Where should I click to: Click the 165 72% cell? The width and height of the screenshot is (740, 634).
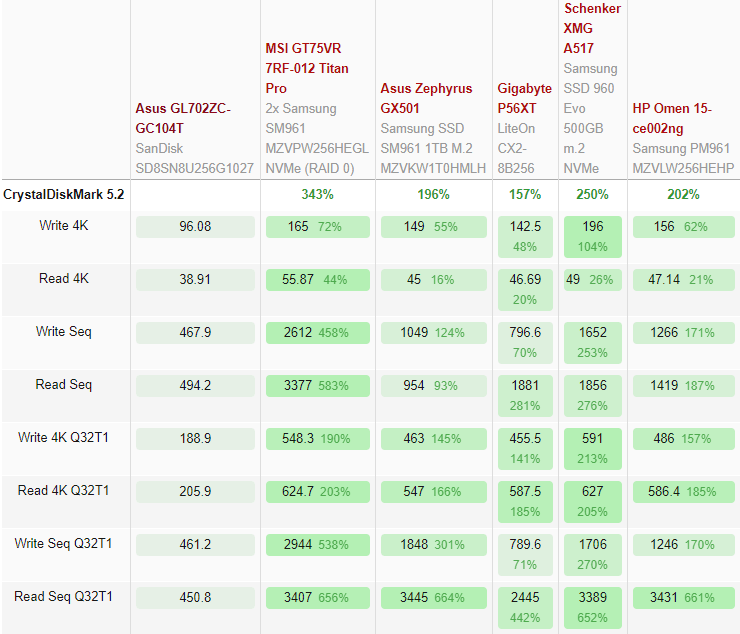tap(318, 227)
